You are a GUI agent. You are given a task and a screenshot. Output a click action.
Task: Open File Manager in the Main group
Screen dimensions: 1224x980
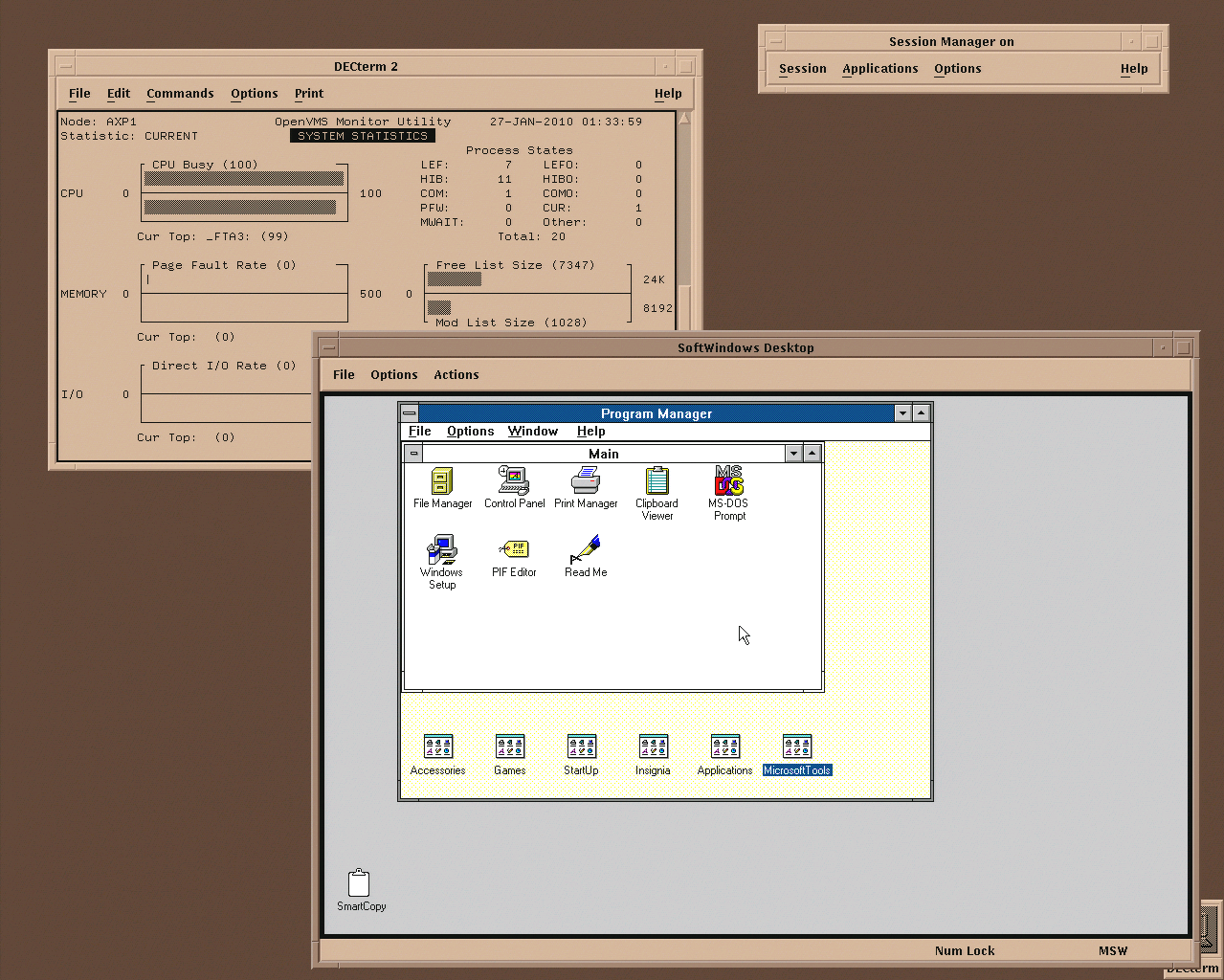(441, 483)
